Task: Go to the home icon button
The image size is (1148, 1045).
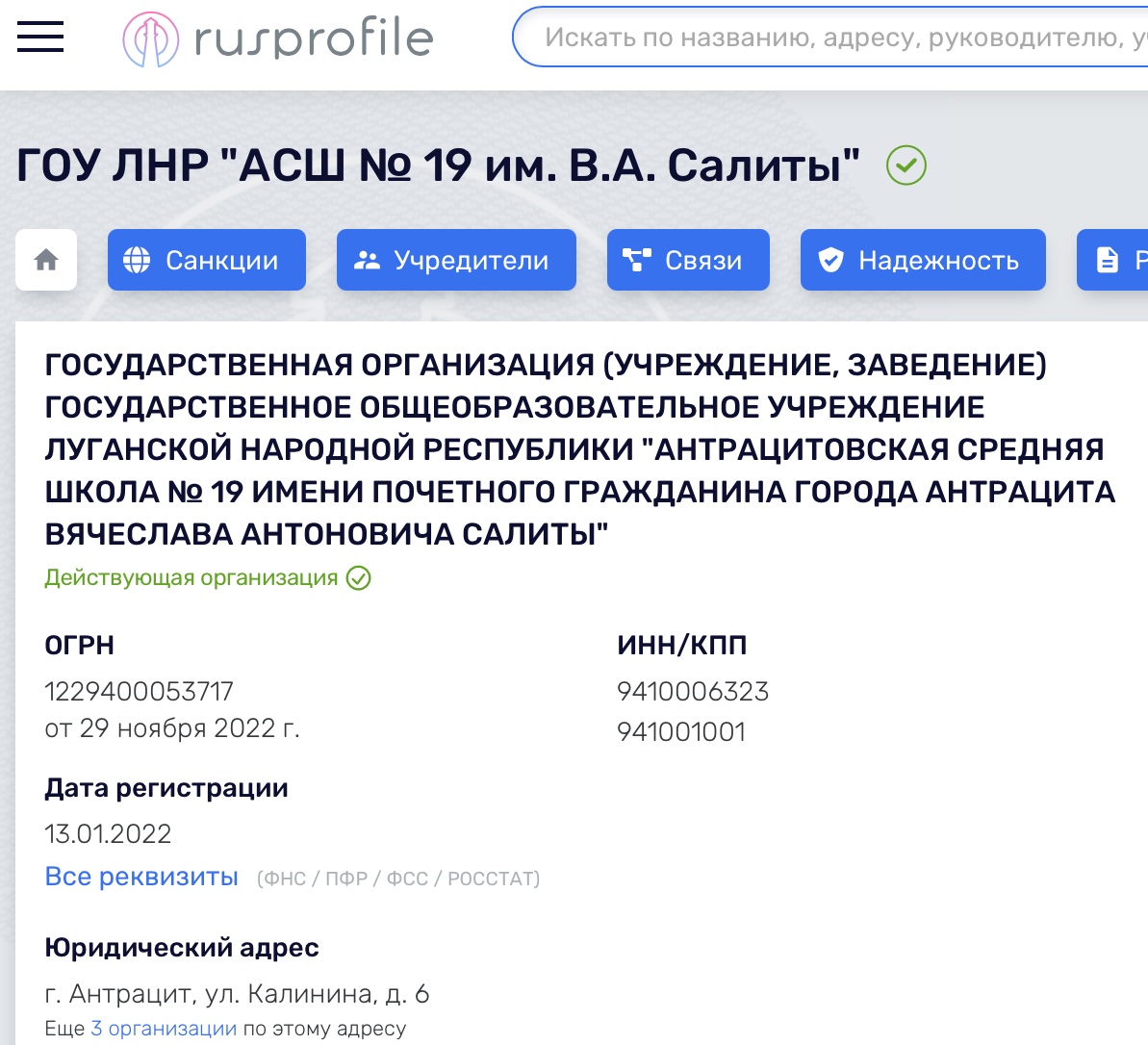Action: pos(46,260)
